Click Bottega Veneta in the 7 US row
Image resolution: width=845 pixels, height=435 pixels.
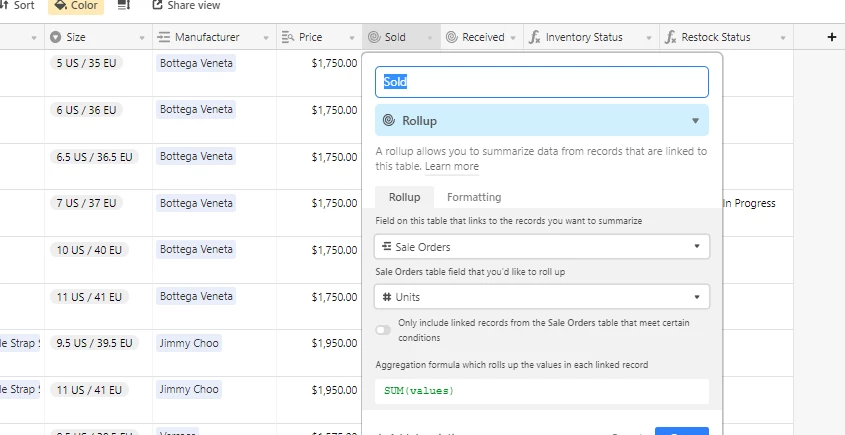tap(196, 203)
